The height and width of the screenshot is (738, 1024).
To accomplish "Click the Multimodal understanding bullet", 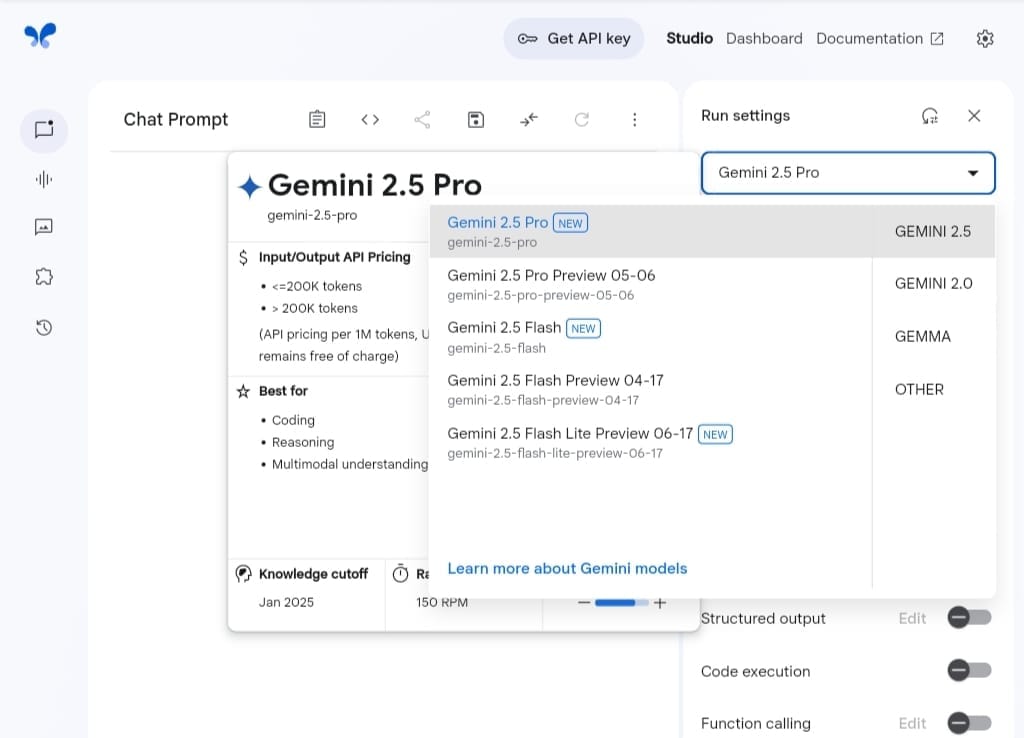I will (x=349, y=464).
